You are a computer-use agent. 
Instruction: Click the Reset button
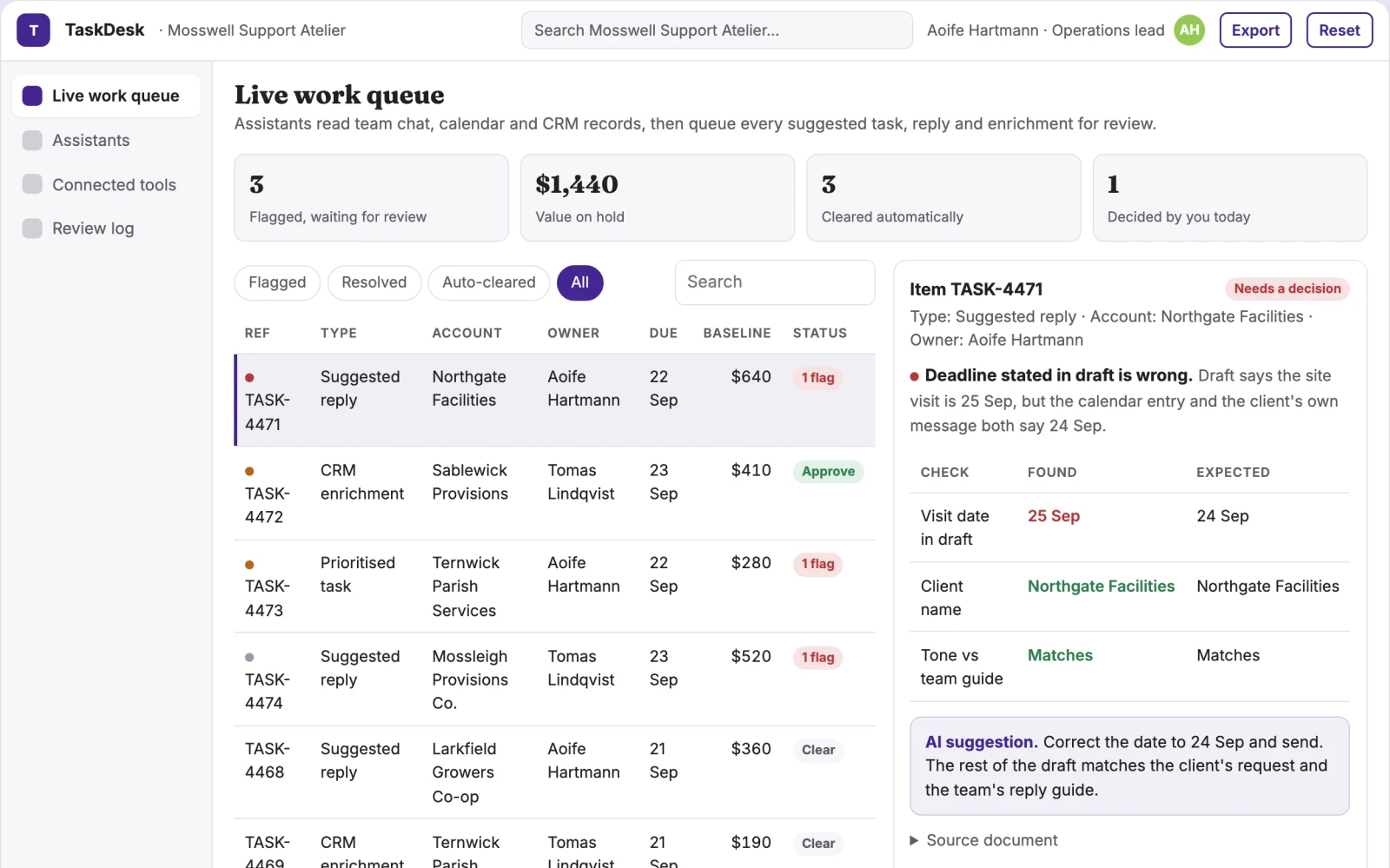pyautogui.click(x=1340, y=30)
